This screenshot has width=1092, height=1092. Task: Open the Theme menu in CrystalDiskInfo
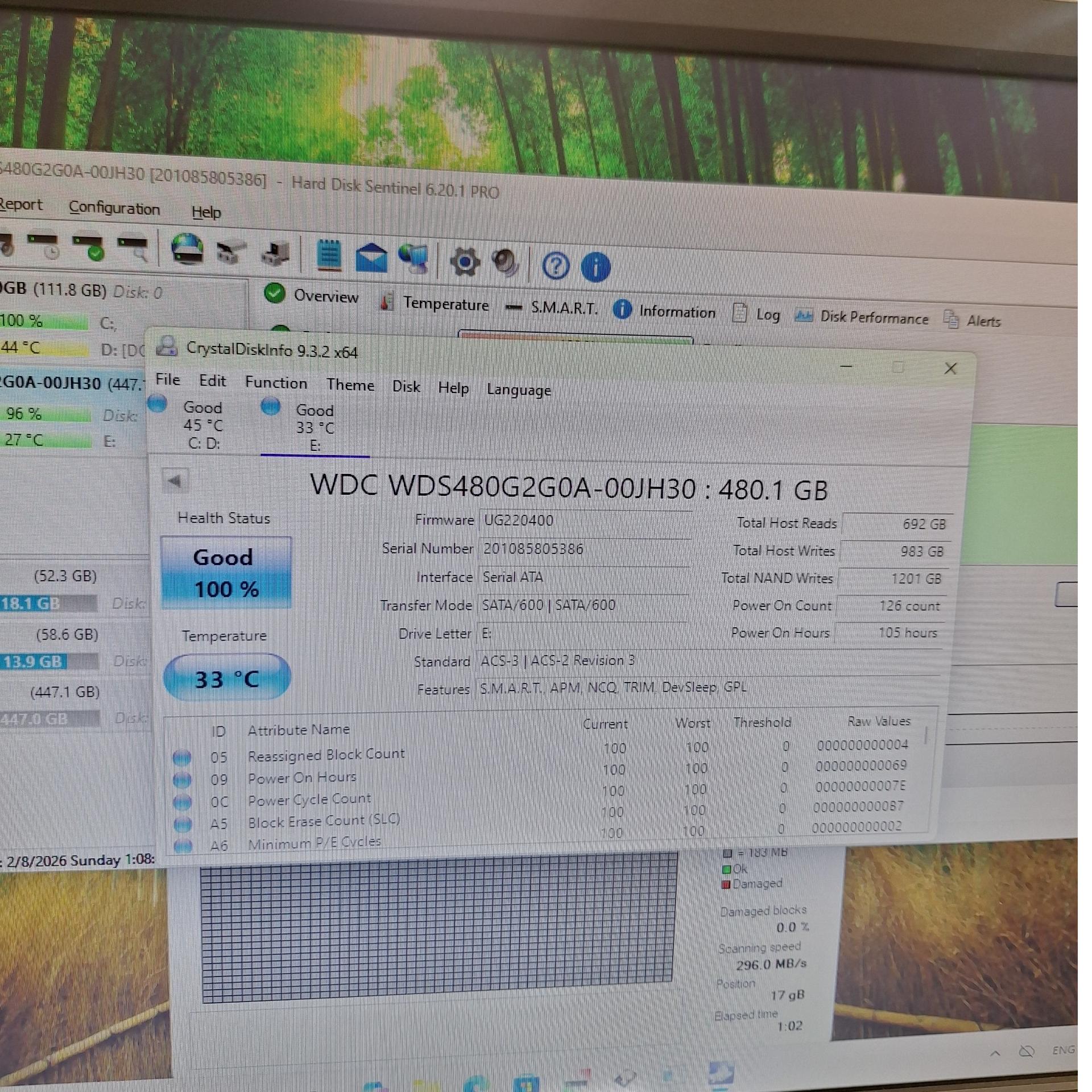350,385
